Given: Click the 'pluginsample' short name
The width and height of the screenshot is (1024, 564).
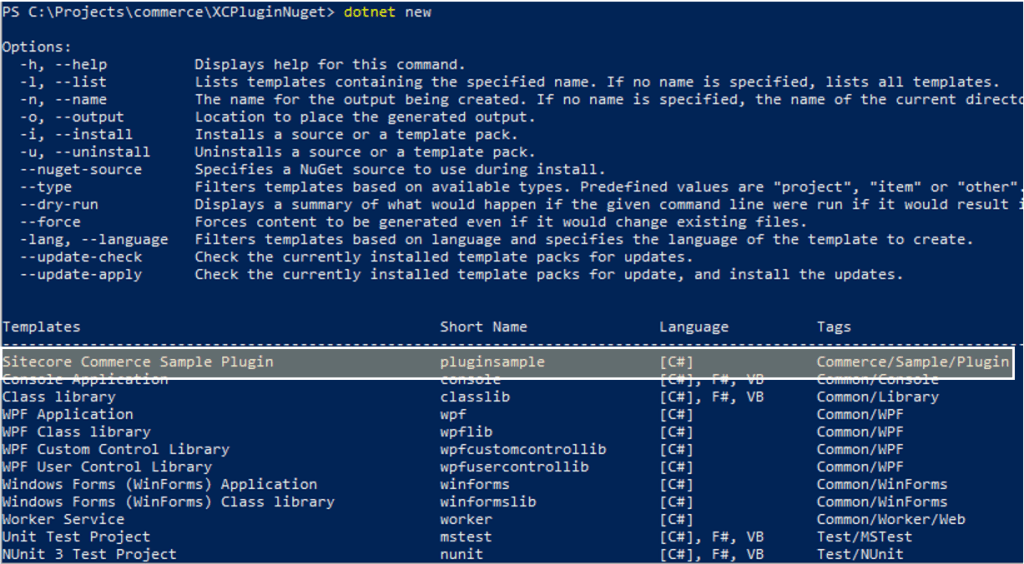Looking at the screenshot, I should pyautogui.click(x=492, y=362).
